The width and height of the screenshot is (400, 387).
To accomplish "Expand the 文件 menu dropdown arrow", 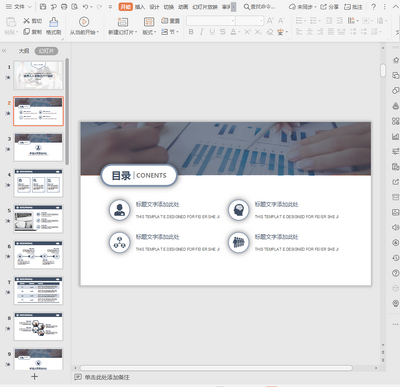I will tap(29, 7).
